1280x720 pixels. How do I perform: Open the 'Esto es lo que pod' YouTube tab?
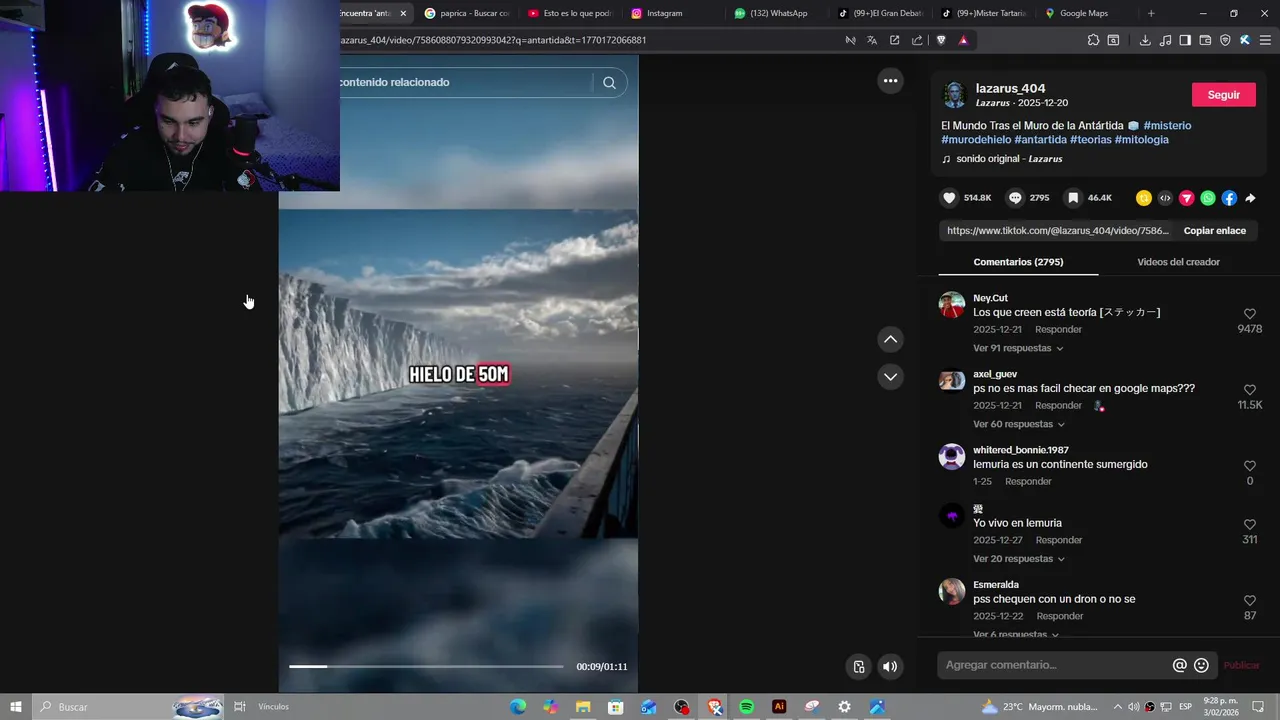[569, 13]
